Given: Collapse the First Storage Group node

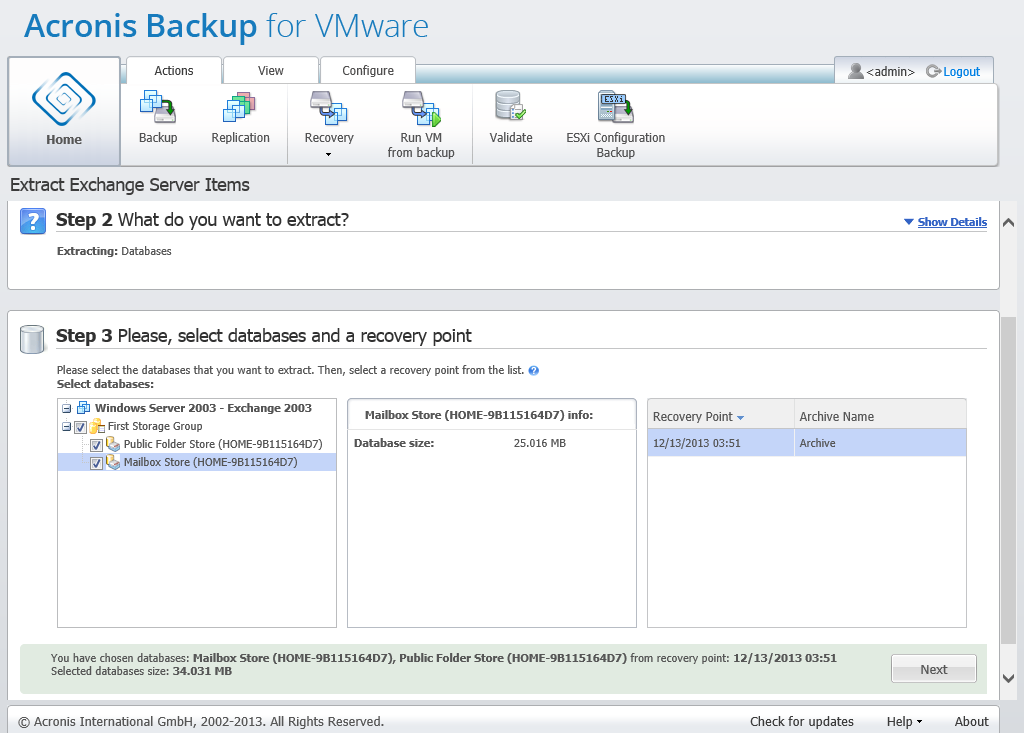Looking at the screenshot, I should [x=66, y=427].
